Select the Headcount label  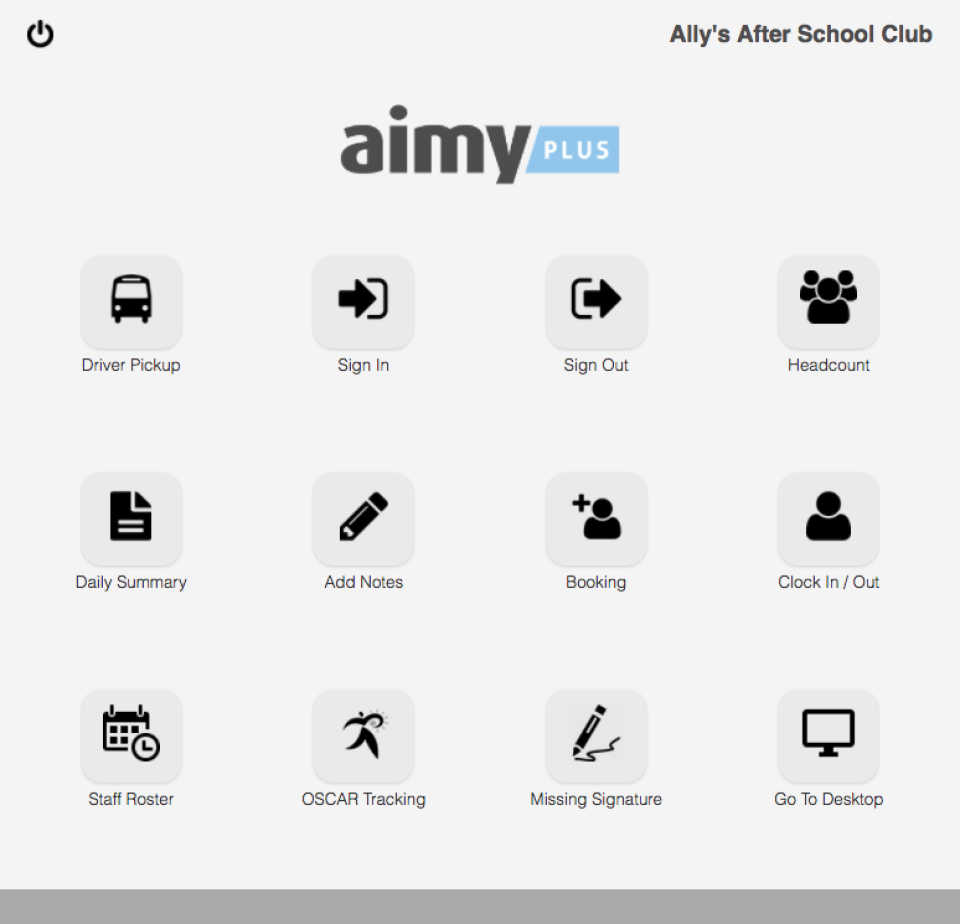click(828, 365)
